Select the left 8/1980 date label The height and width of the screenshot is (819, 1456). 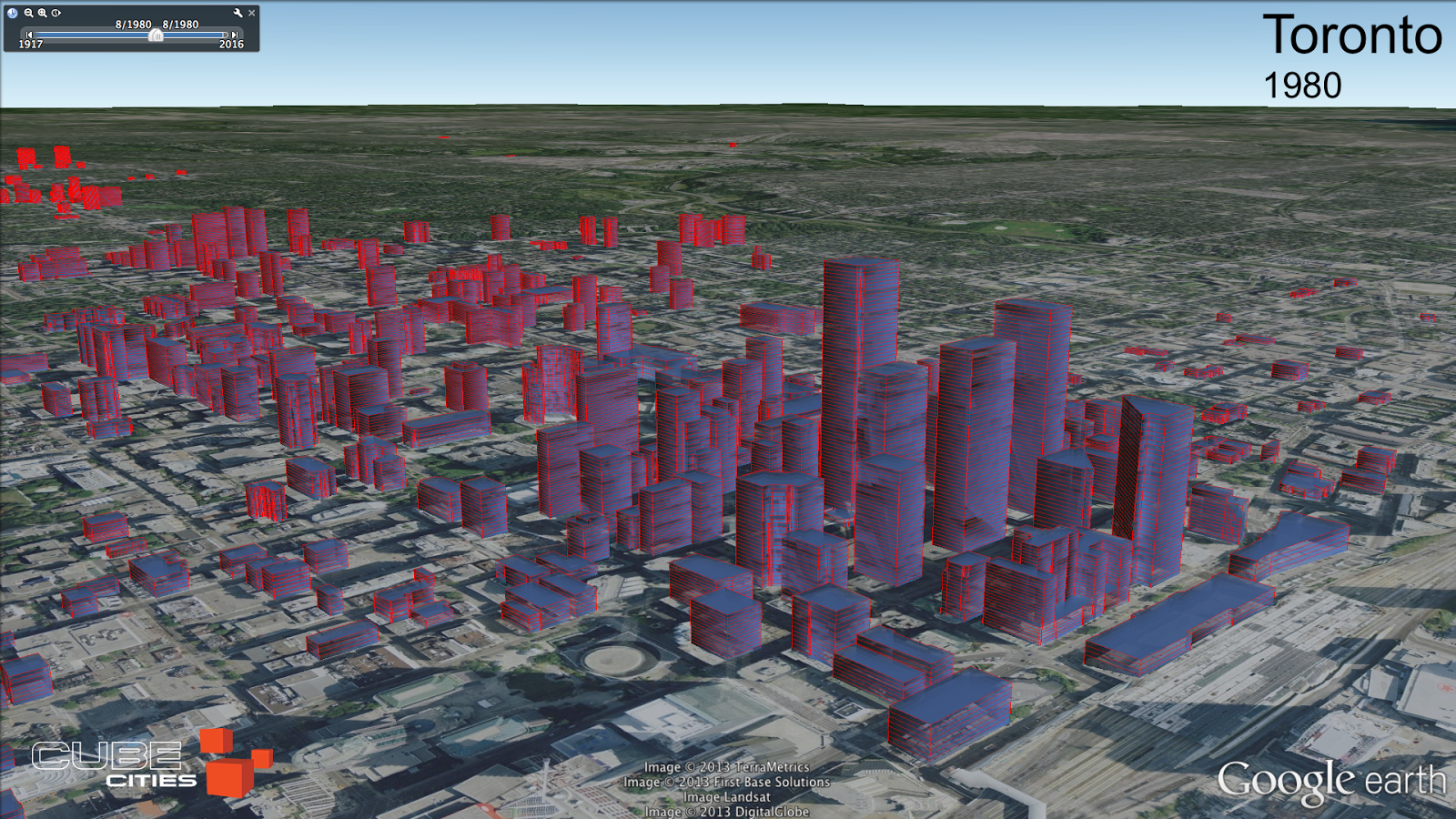coord(133,25)
